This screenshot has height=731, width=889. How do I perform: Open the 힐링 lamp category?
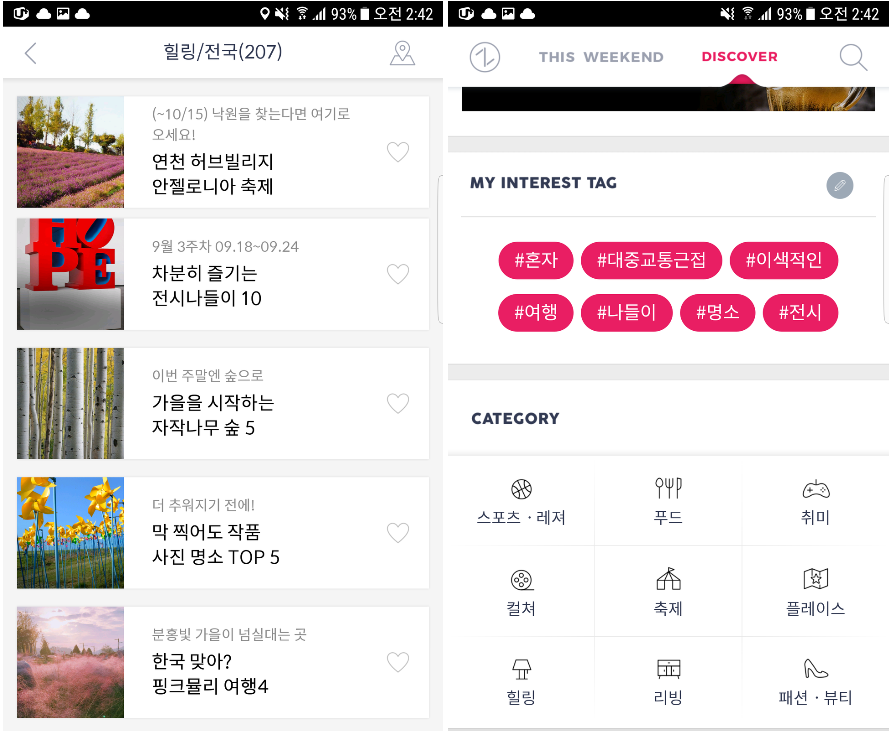click(x=521, y=682)
